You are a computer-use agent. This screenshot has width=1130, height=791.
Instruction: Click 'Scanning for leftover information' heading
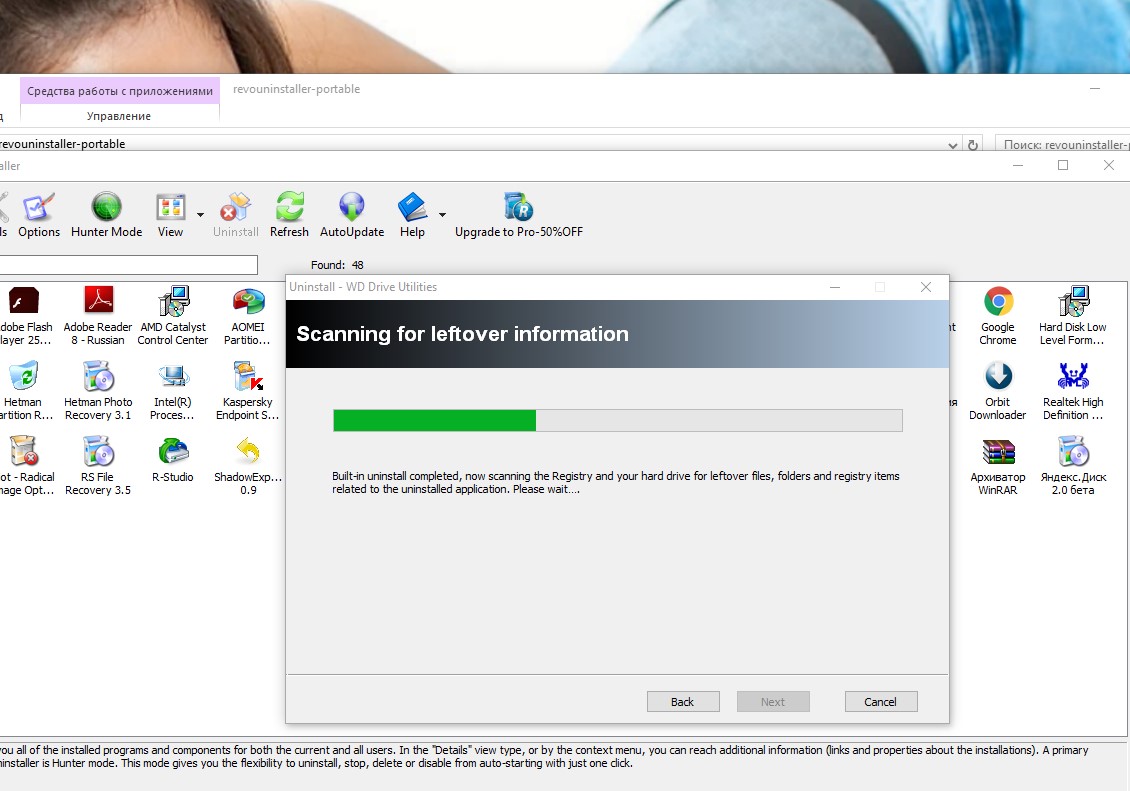click(x=463, y=334)
